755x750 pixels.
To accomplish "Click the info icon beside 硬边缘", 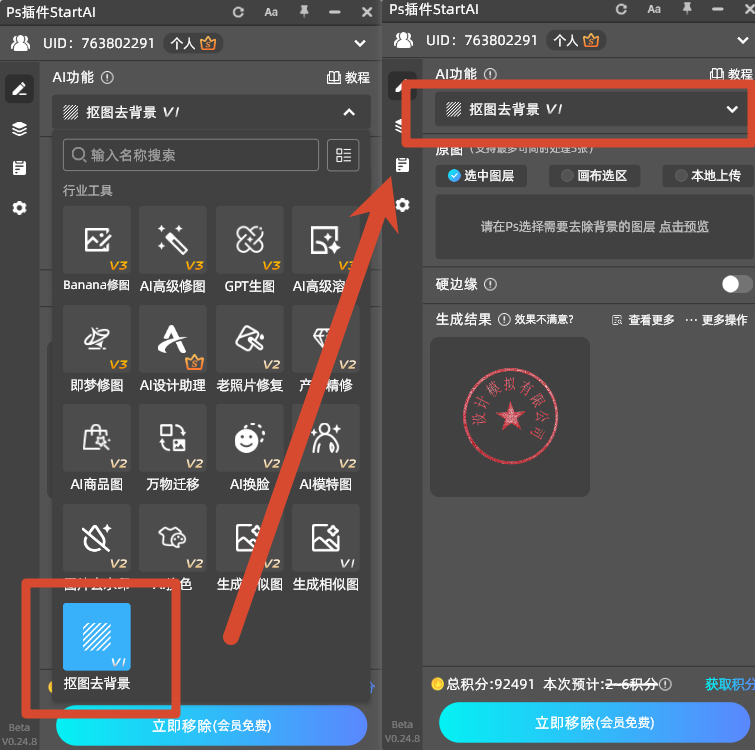I will [490, 284].
